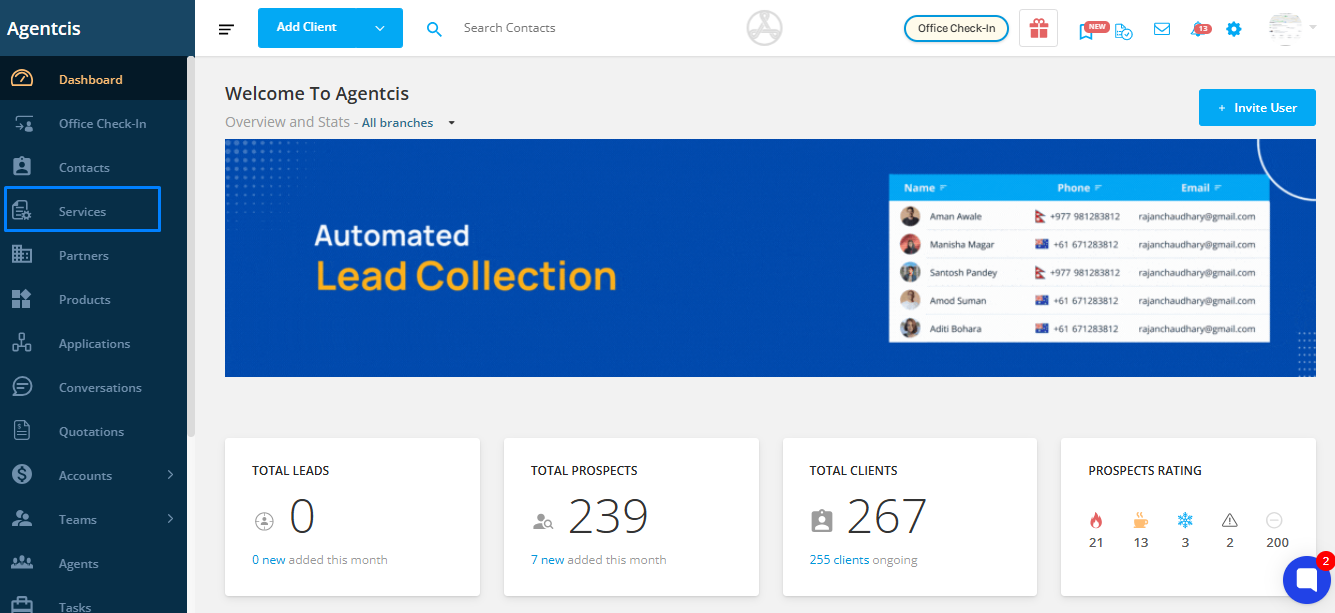Click the '7 new' prospects link
The image size is (1335, 613).
pyautogui.click(x=547, y=560)
